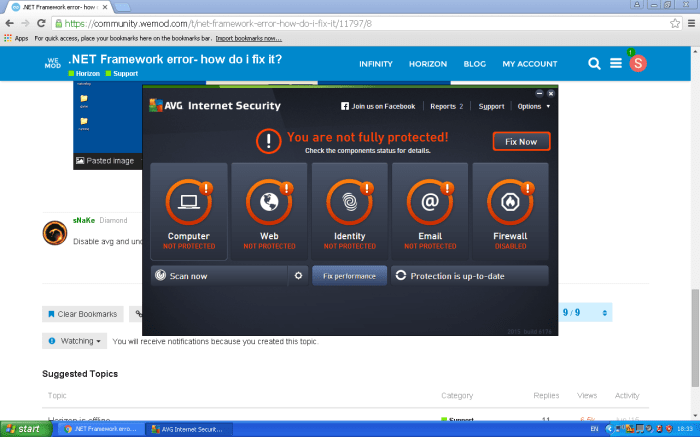The width and height of the screenshot is (700, 437).
Task: Open the Email protection tile in AVG
Action: tap(430, 211)
